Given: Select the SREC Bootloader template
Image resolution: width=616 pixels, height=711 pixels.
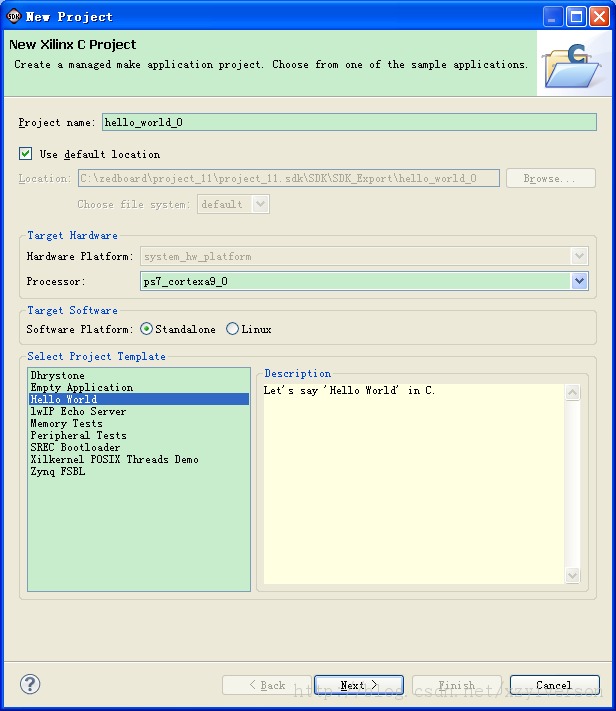Looking at the screenshot, I should [138, 447].
